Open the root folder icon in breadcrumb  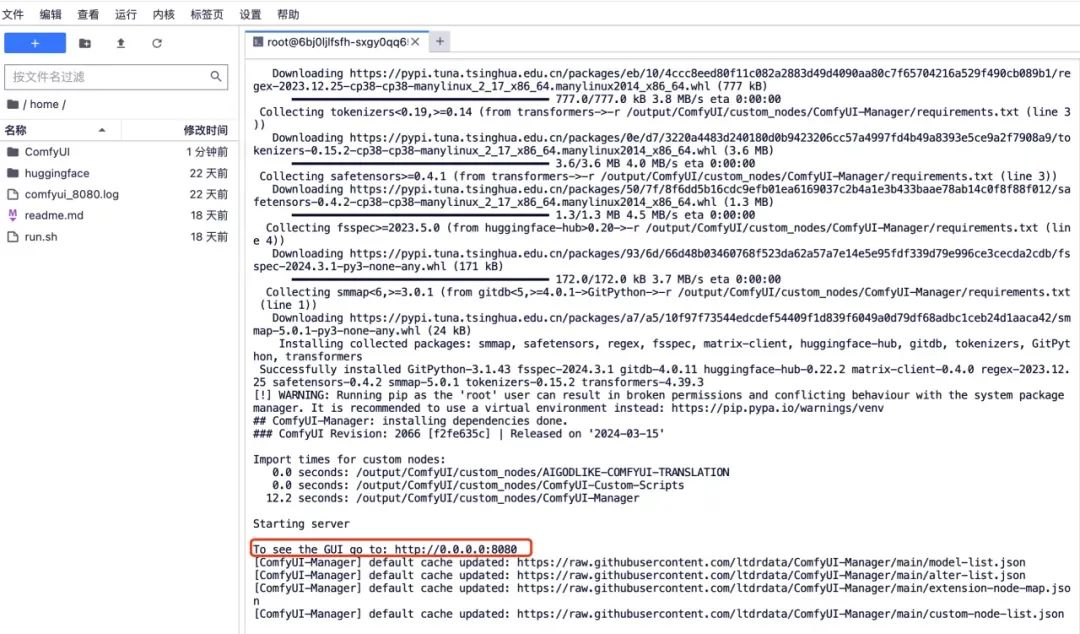tap(12, 104)
